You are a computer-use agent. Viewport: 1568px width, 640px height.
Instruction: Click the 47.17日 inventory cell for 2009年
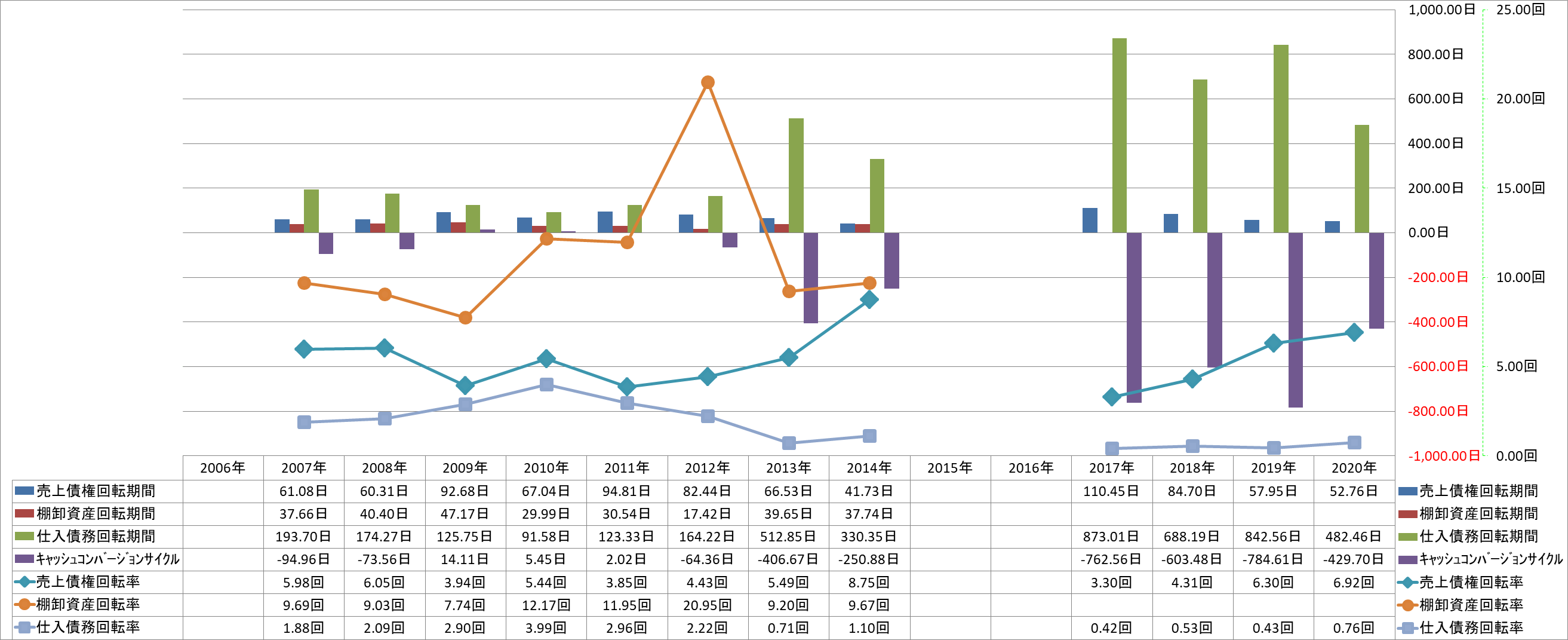pos(465,513)
